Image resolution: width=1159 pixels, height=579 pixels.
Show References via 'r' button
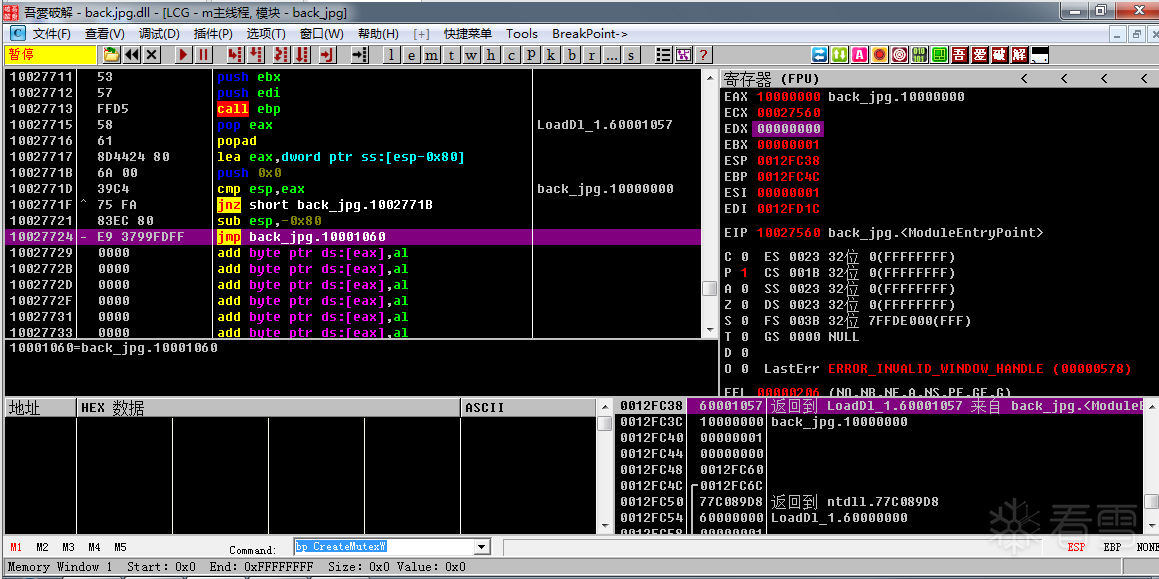pos(591,55)
